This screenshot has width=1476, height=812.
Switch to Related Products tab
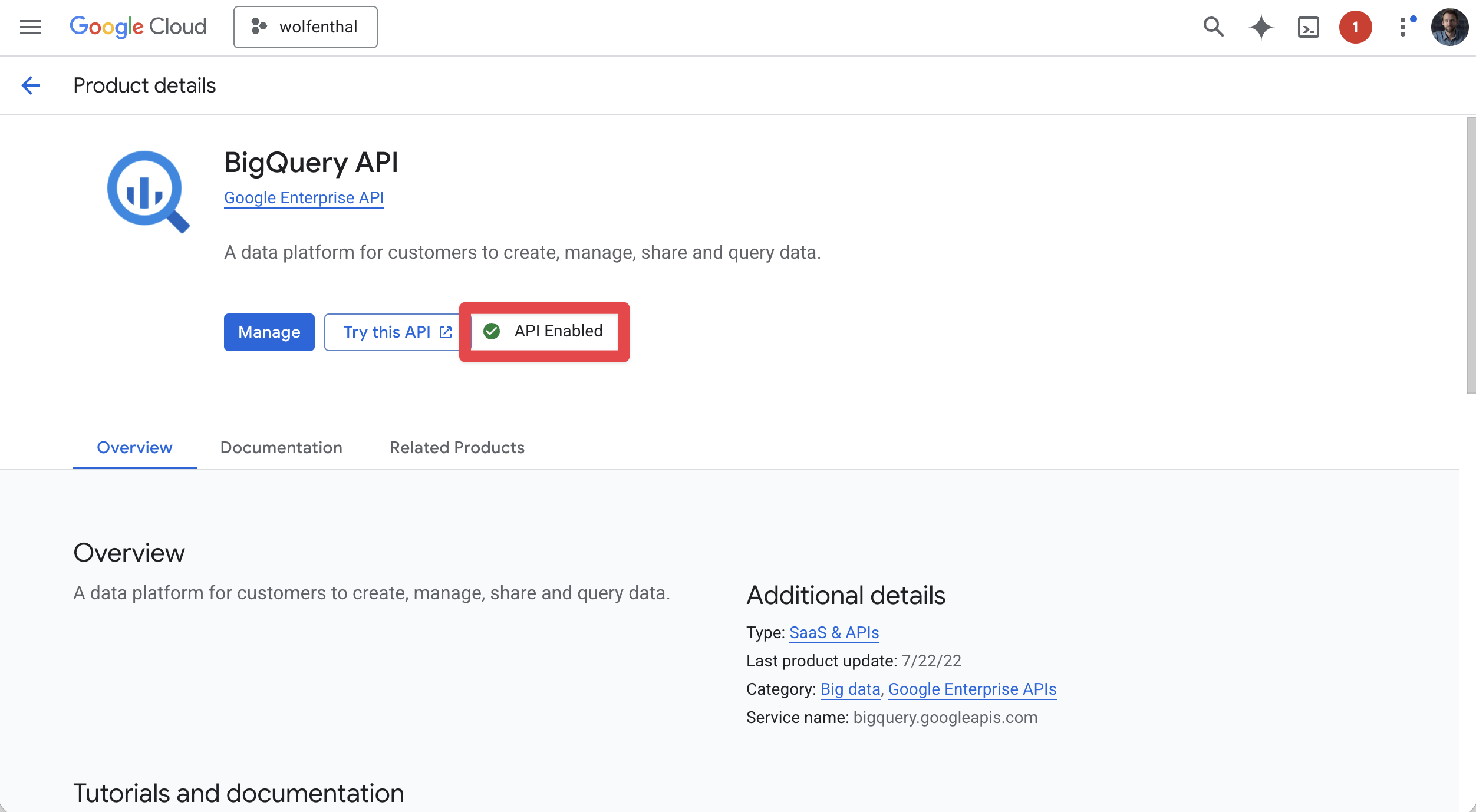click(457, 448)
